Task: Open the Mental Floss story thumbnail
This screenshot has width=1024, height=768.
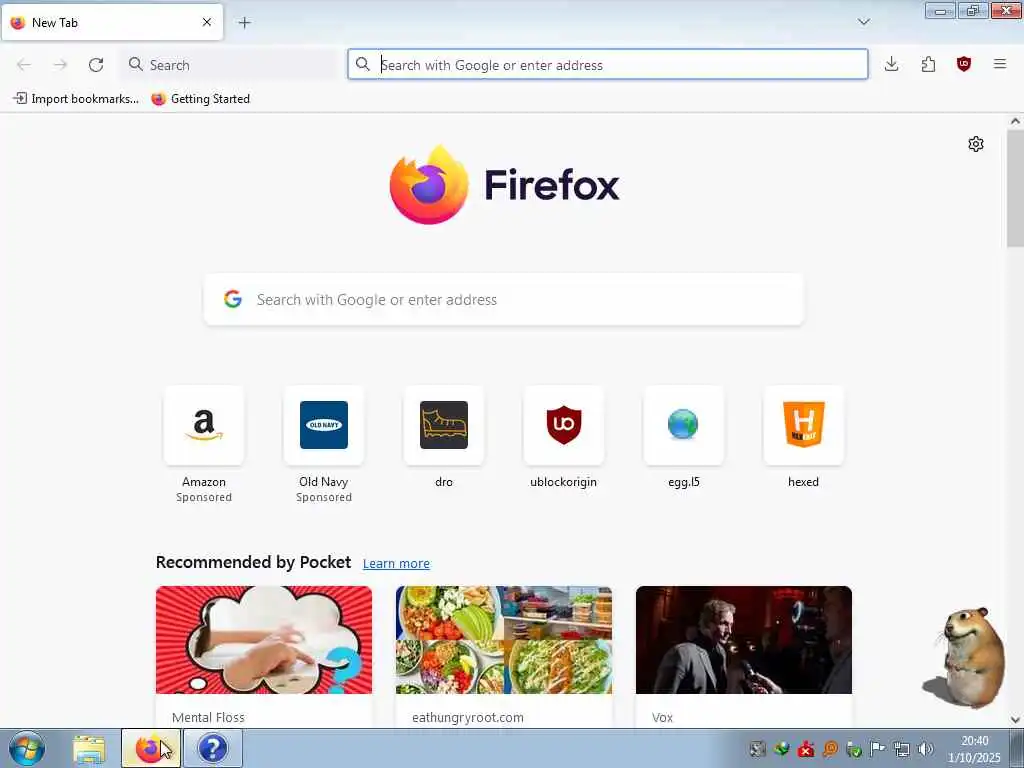Action: [264, 640]
